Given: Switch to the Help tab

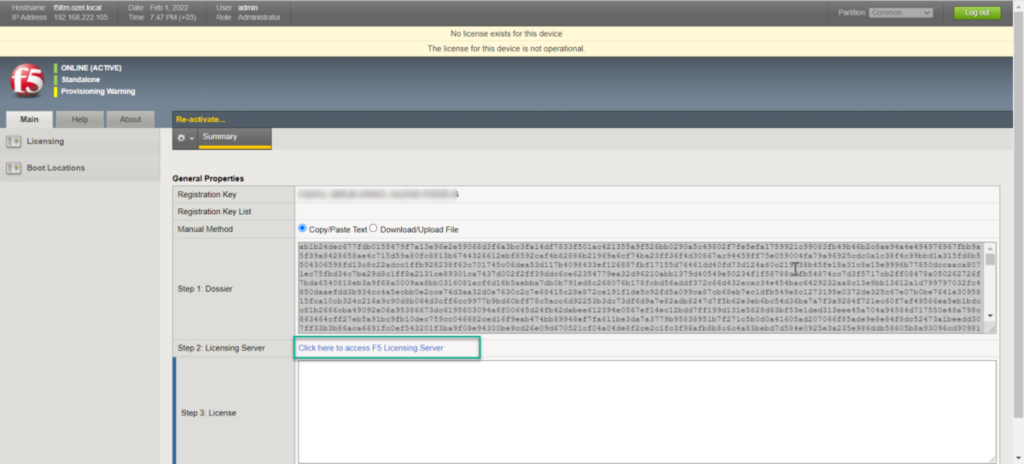Looking at the screenshot, I should [80, 120].
